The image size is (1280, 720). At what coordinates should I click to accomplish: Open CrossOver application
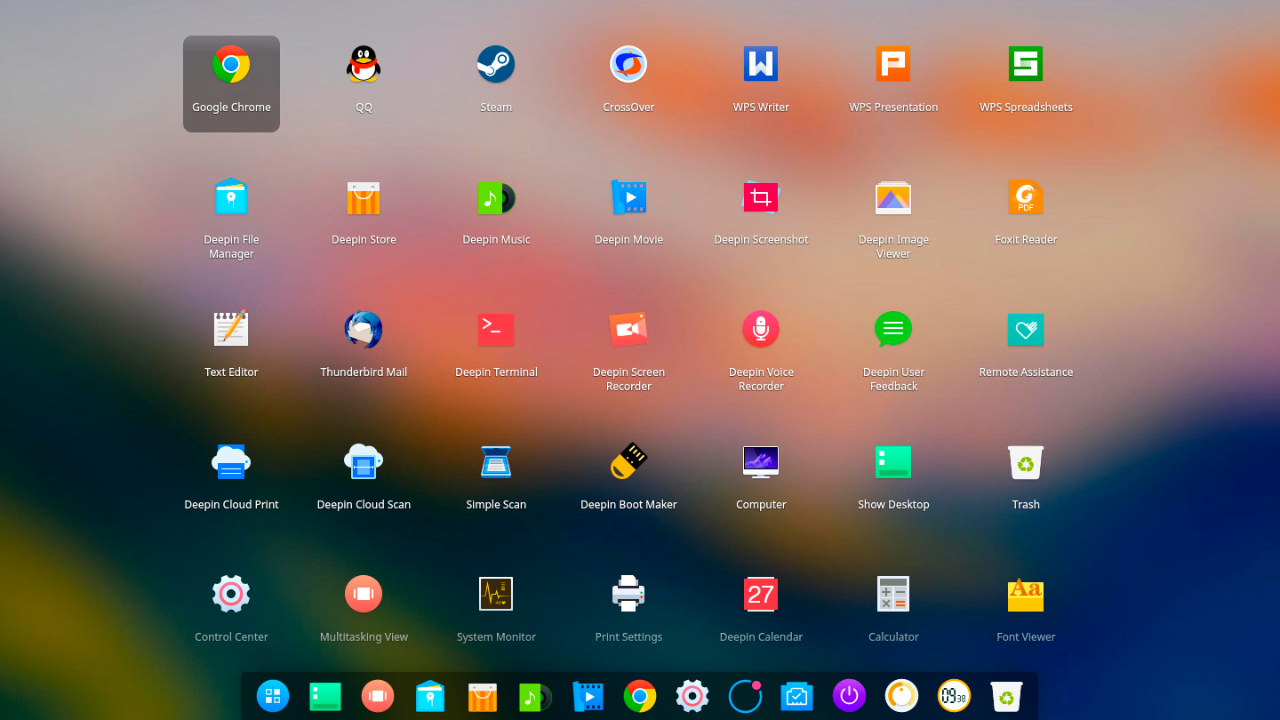(x=629, y=65)
